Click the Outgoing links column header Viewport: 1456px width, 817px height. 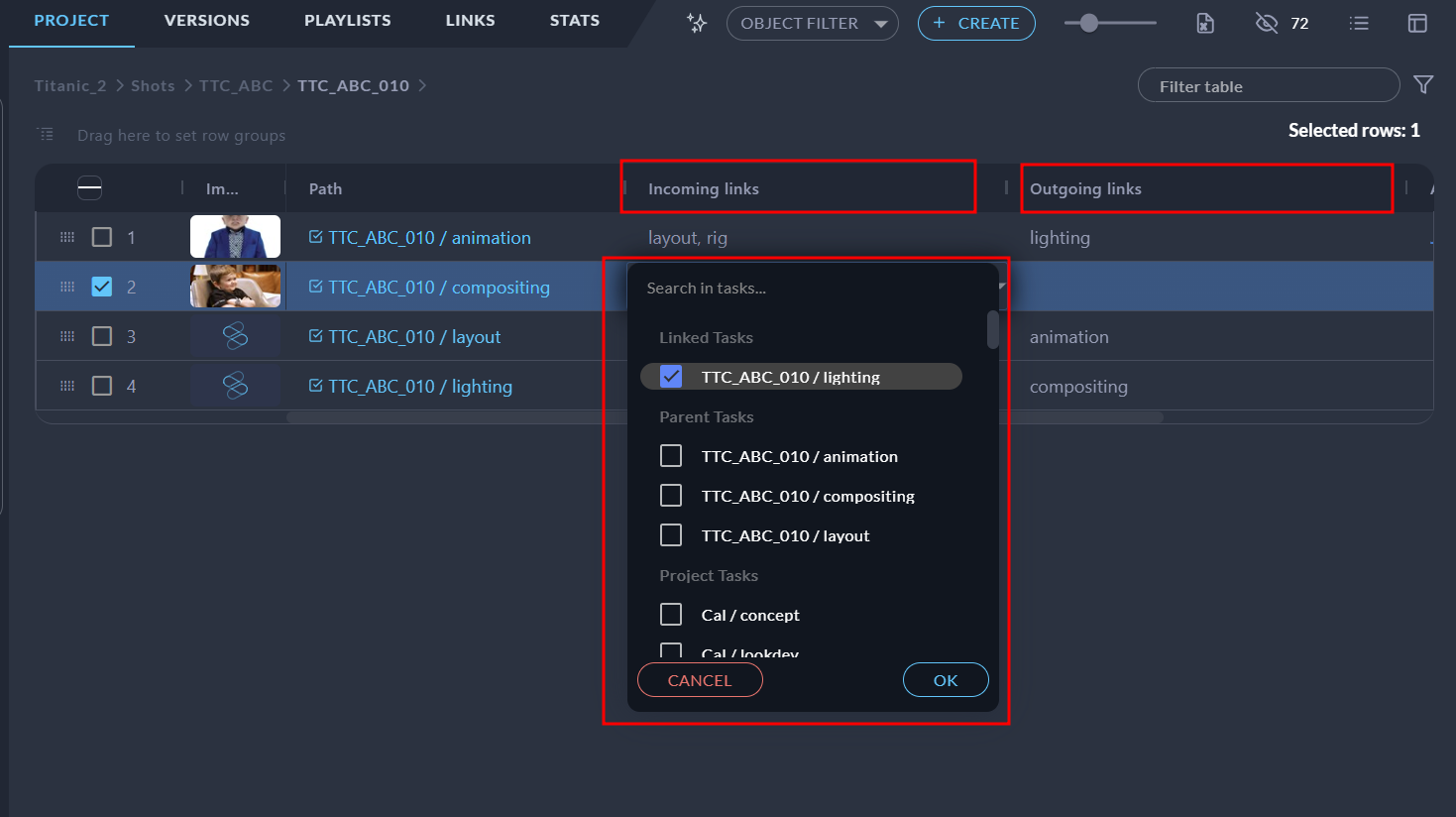click(x=1206, y=188)
